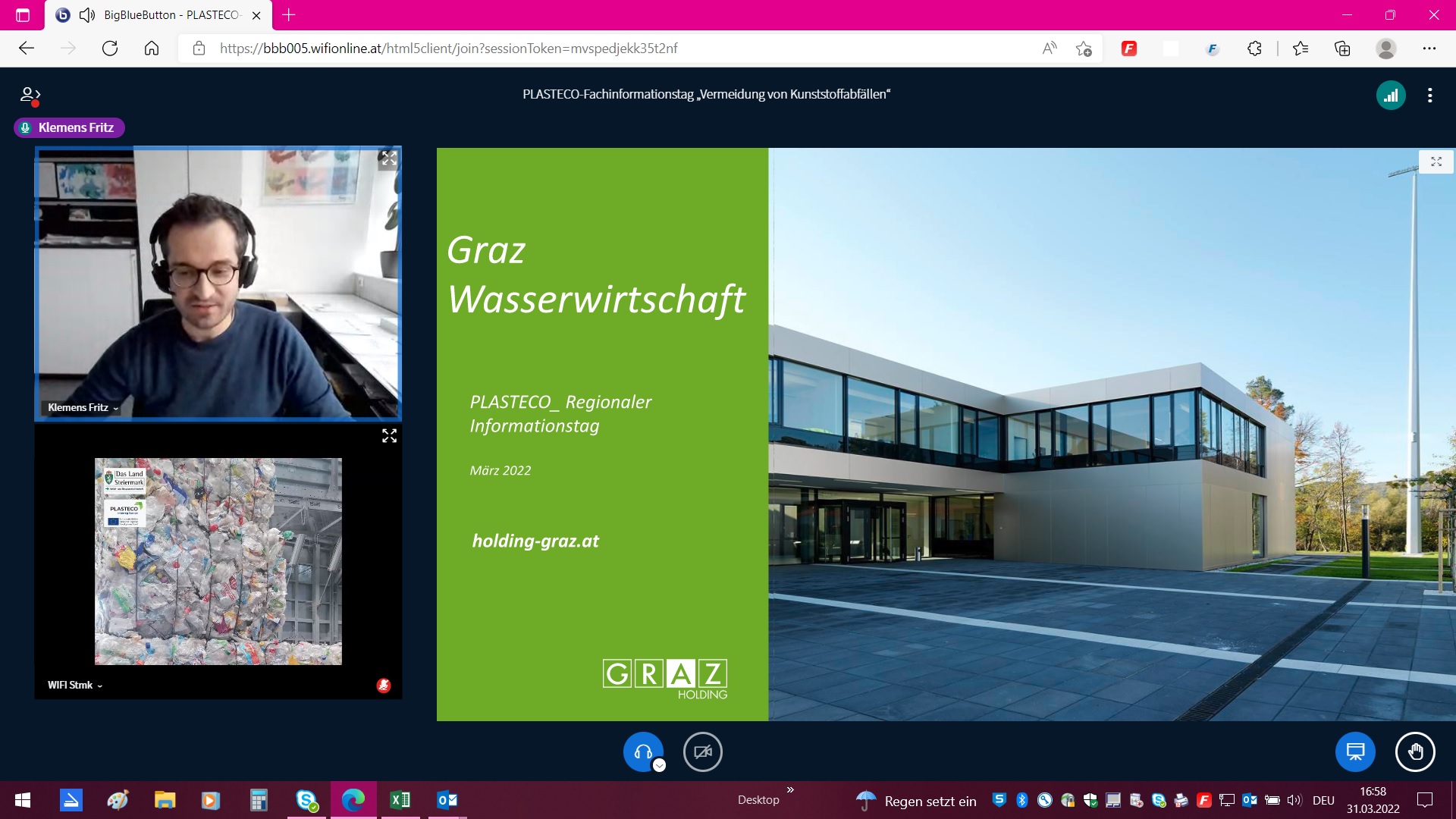Open Windows notification center
This screenshot has width=1456, height=819.
click(x=1425, y=800)
